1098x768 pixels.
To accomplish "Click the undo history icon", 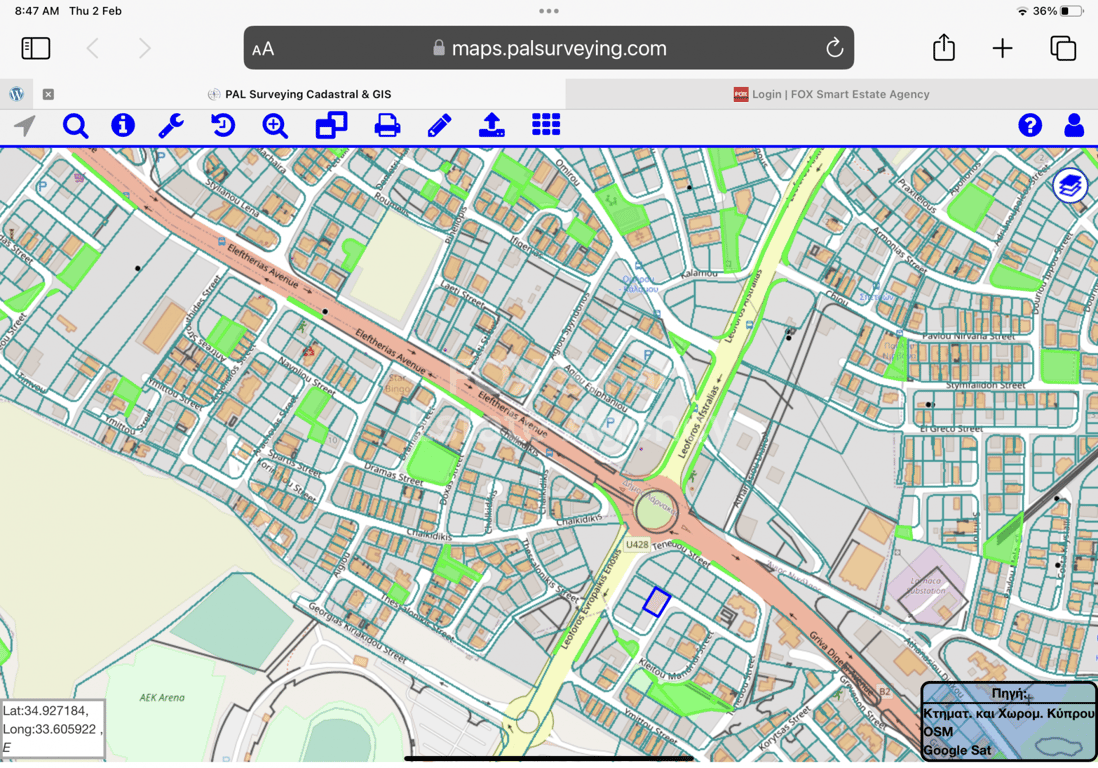I will [x=223, y=126].
